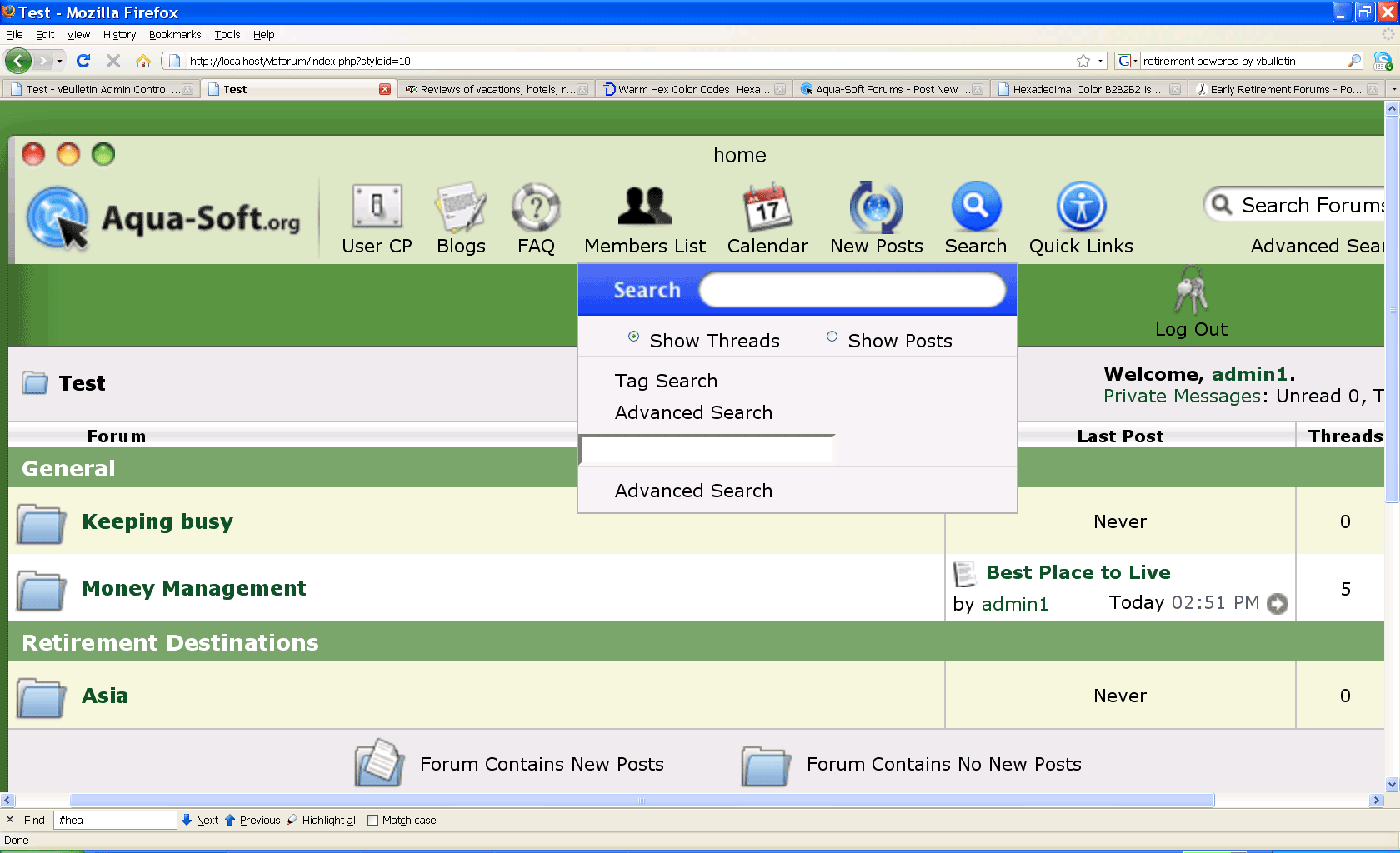Go to last post arrow icon

1277,603
